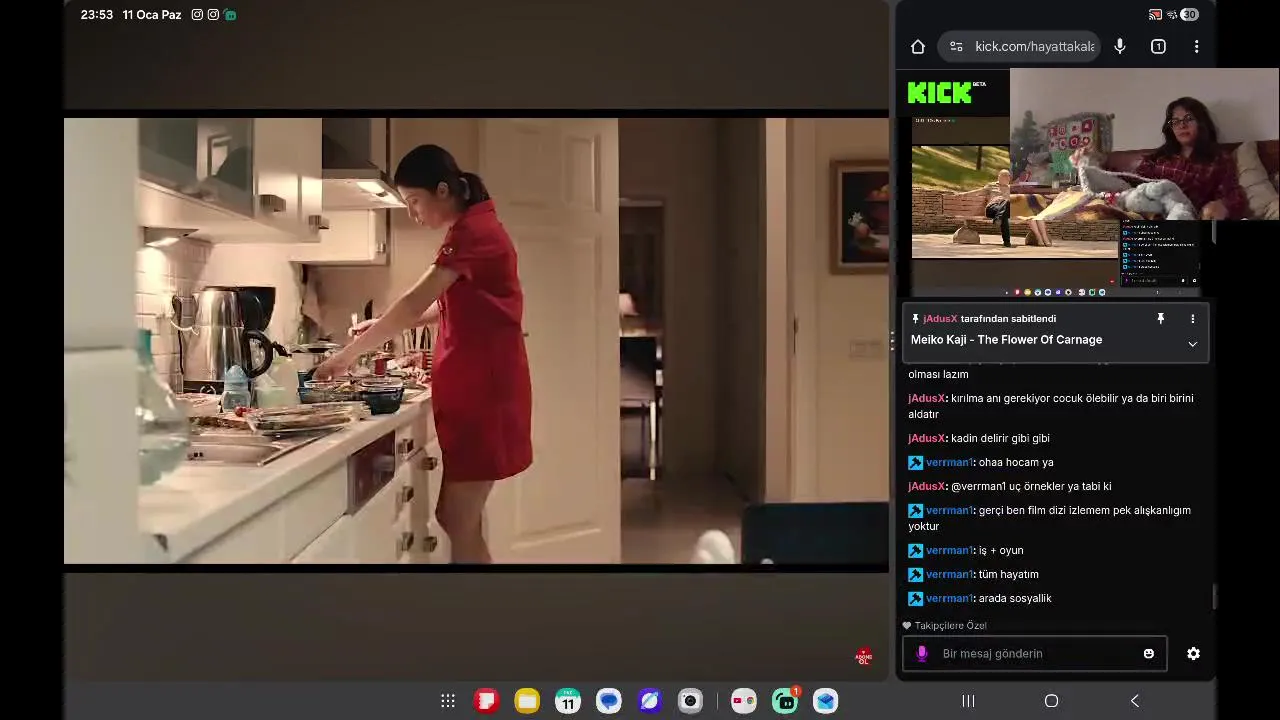Image resolution: width=1280 pixels, height=720 pixels.
Task: Tap status bar clock 23:53
Action: [x=97, y=15]
